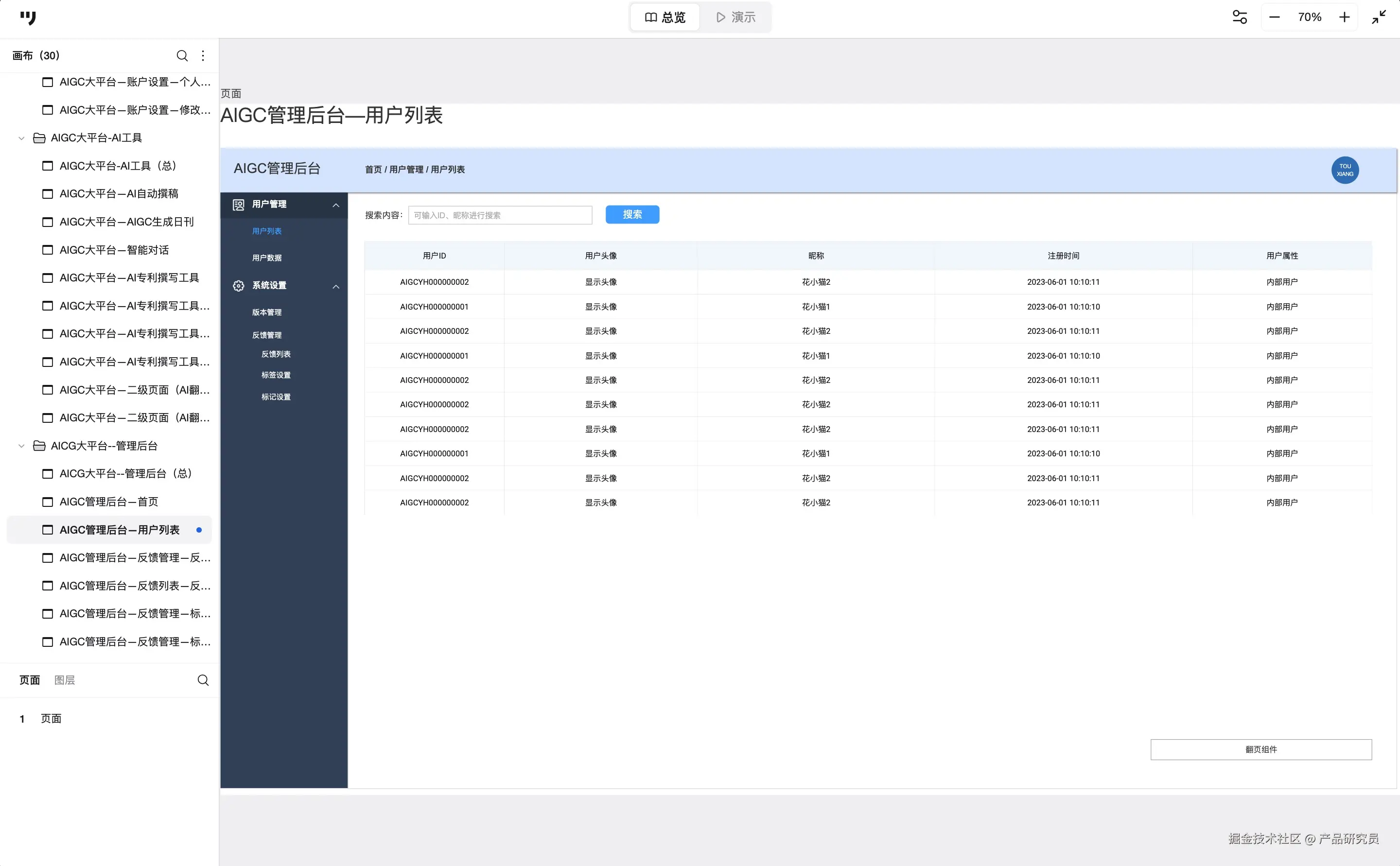Collapse the AIGC大平台-AI工具 folder
The width and height of the screenshot is (1400, 866).
[x=22, y=138]
